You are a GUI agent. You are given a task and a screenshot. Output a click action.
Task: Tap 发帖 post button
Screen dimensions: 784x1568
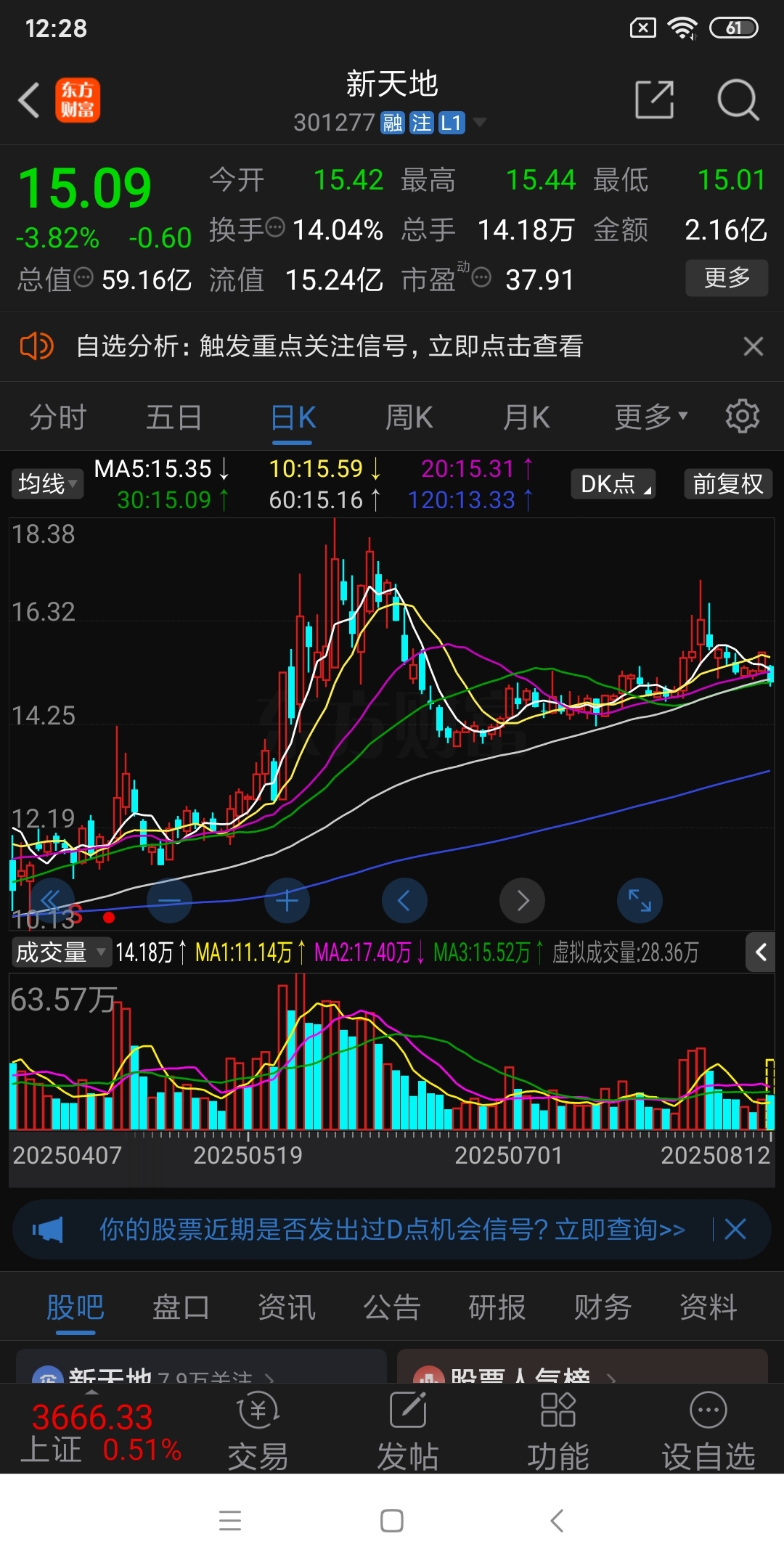coord(408,1431)
